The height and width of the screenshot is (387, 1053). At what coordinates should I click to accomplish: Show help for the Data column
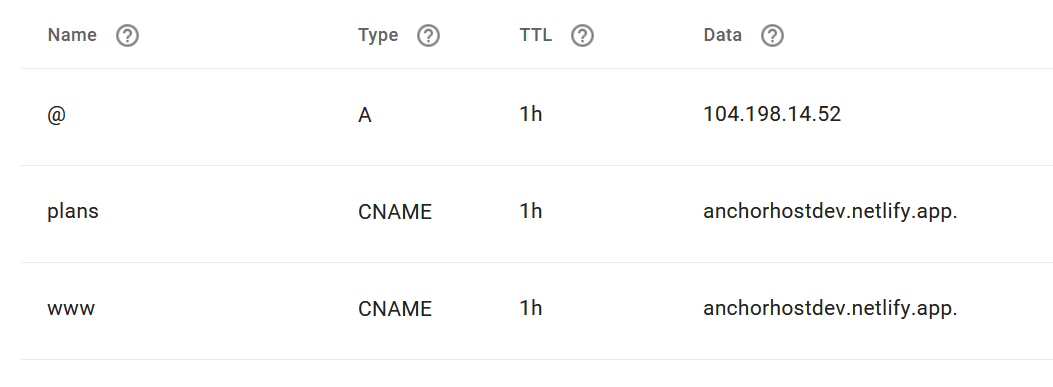pos(772,36)
